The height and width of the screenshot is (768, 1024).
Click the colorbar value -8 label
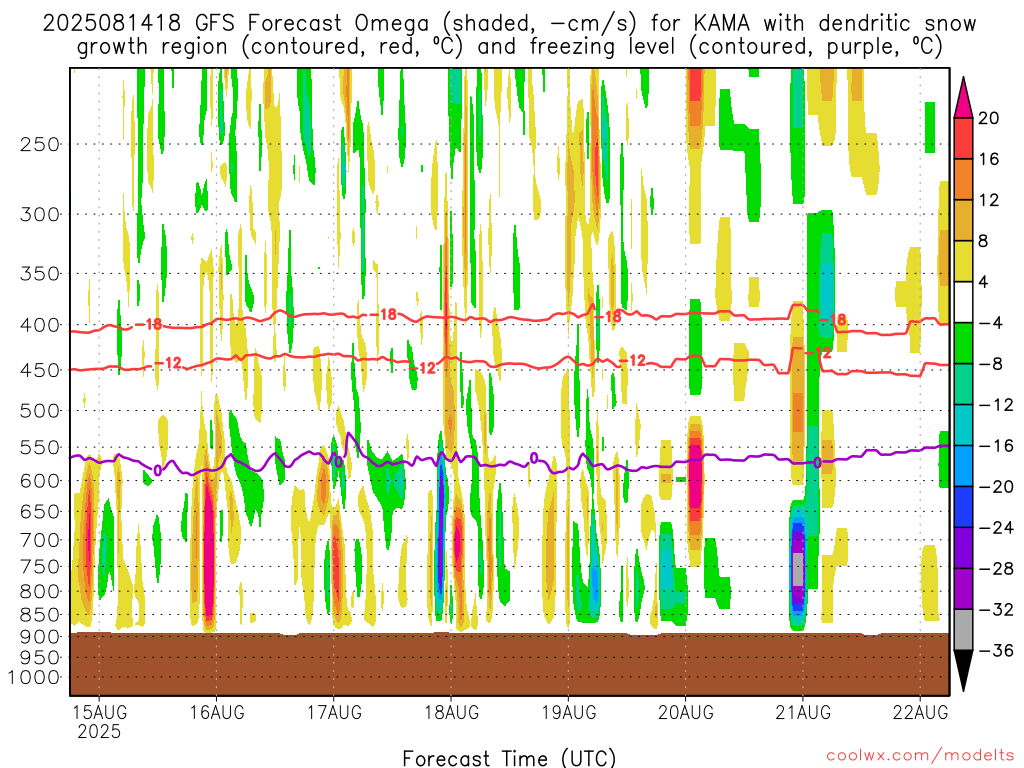(991, 364)
